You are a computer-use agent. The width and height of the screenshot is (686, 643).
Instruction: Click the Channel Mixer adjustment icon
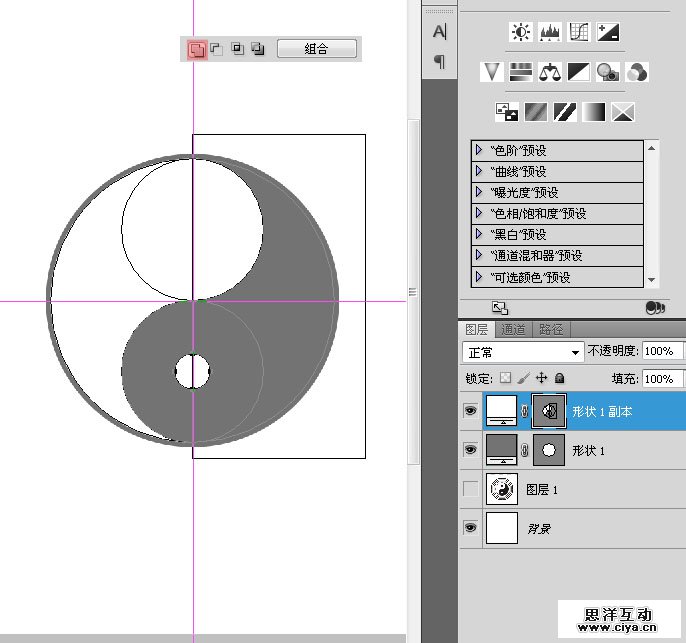click(x=636, y=72)
